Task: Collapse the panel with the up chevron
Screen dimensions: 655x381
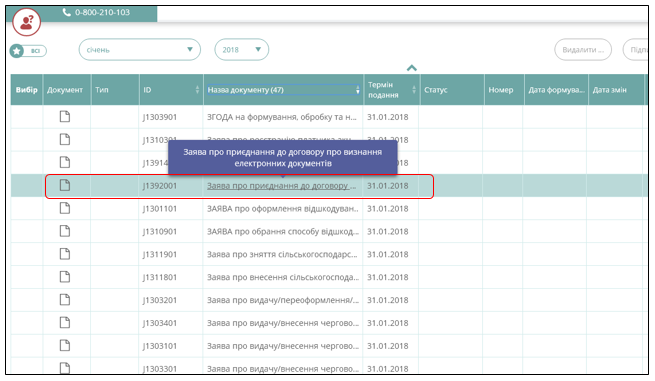Action: point(411,68)
